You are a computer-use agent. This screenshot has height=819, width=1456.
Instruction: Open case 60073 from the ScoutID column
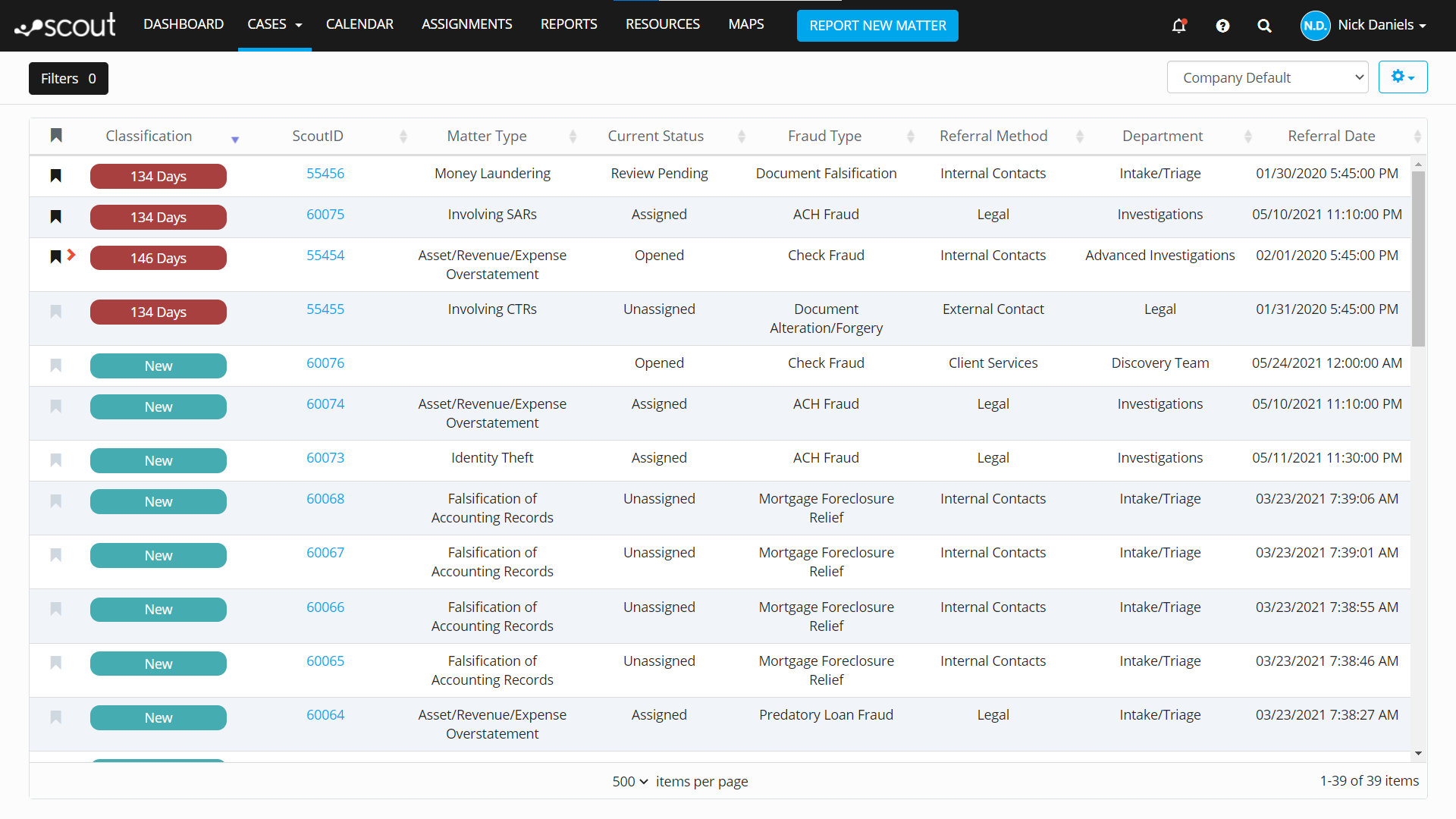tap(325, 457)
